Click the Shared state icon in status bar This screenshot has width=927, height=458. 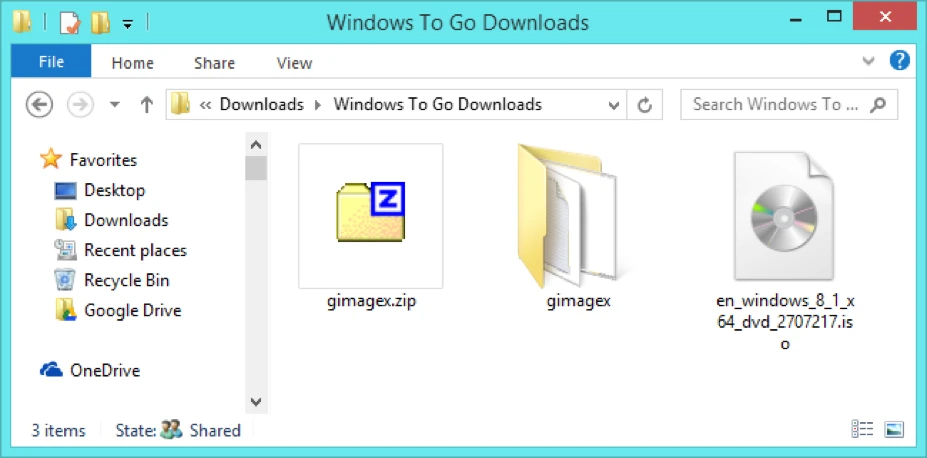pos(171,430)
